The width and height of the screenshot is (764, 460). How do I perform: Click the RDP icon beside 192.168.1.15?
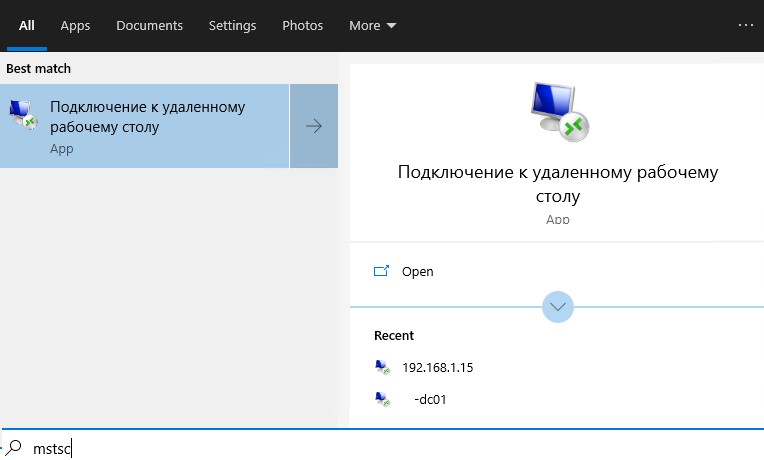pyautogui.click(x=381, y=367)
